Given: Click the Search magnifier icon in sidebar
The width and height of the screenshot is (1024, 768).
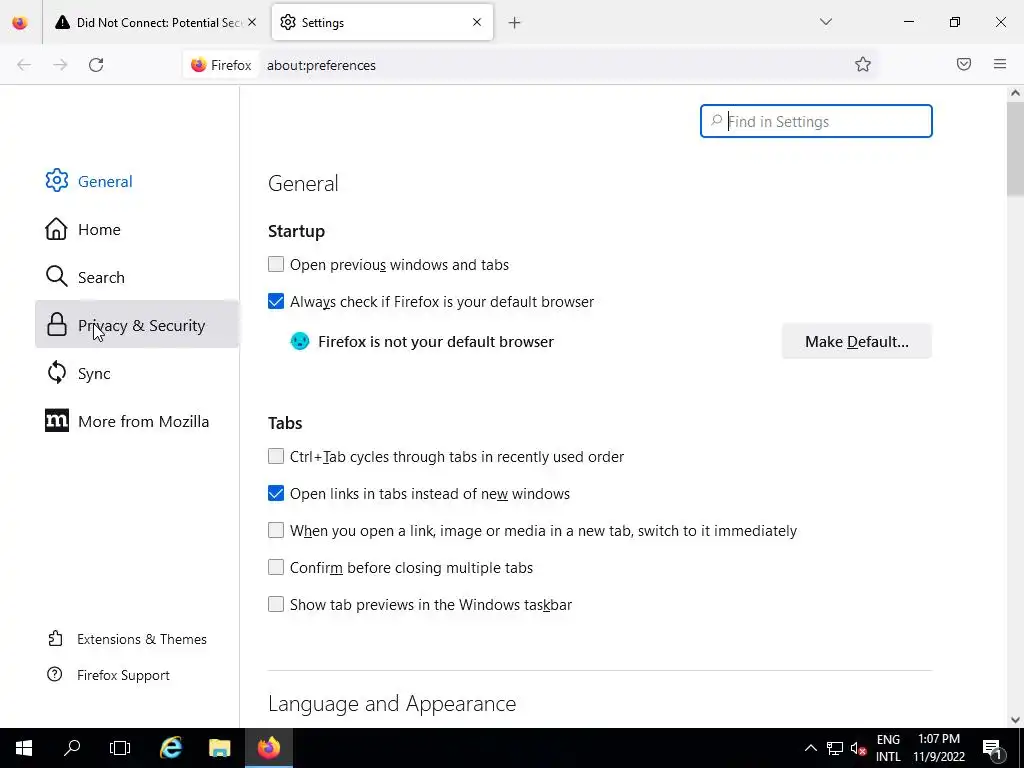Looking at the screenshot, I should tap(57, 277).
